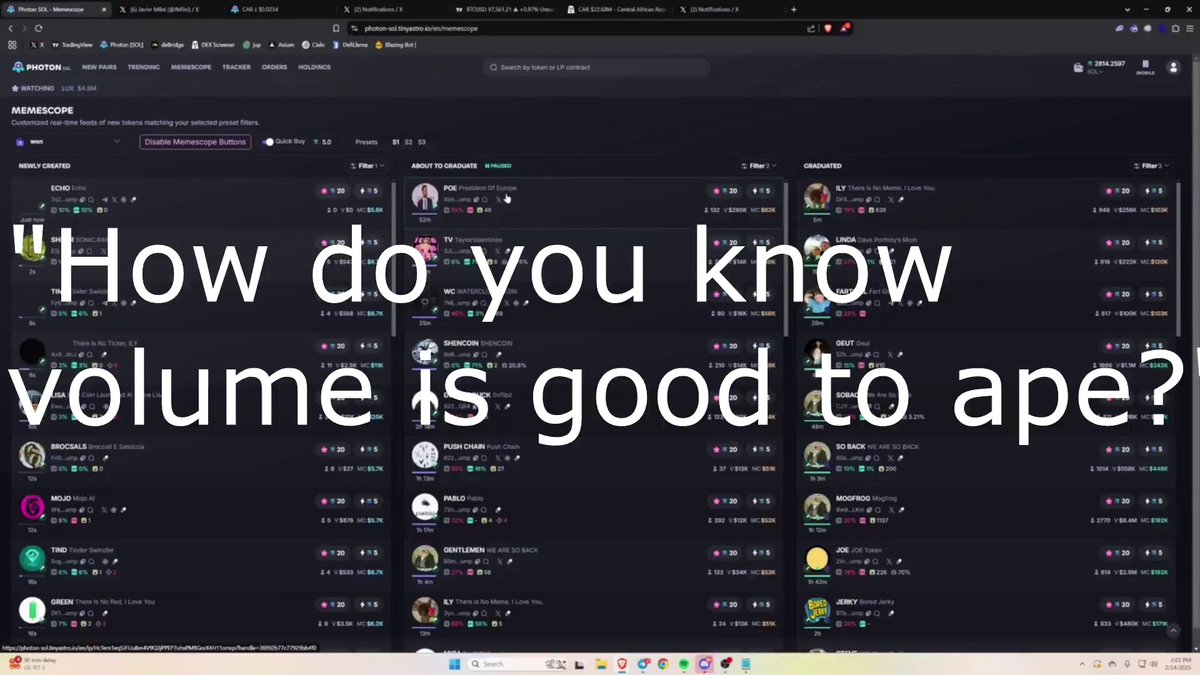
Task: Expand the 'won' wallet dropdown
Action: 68,142
